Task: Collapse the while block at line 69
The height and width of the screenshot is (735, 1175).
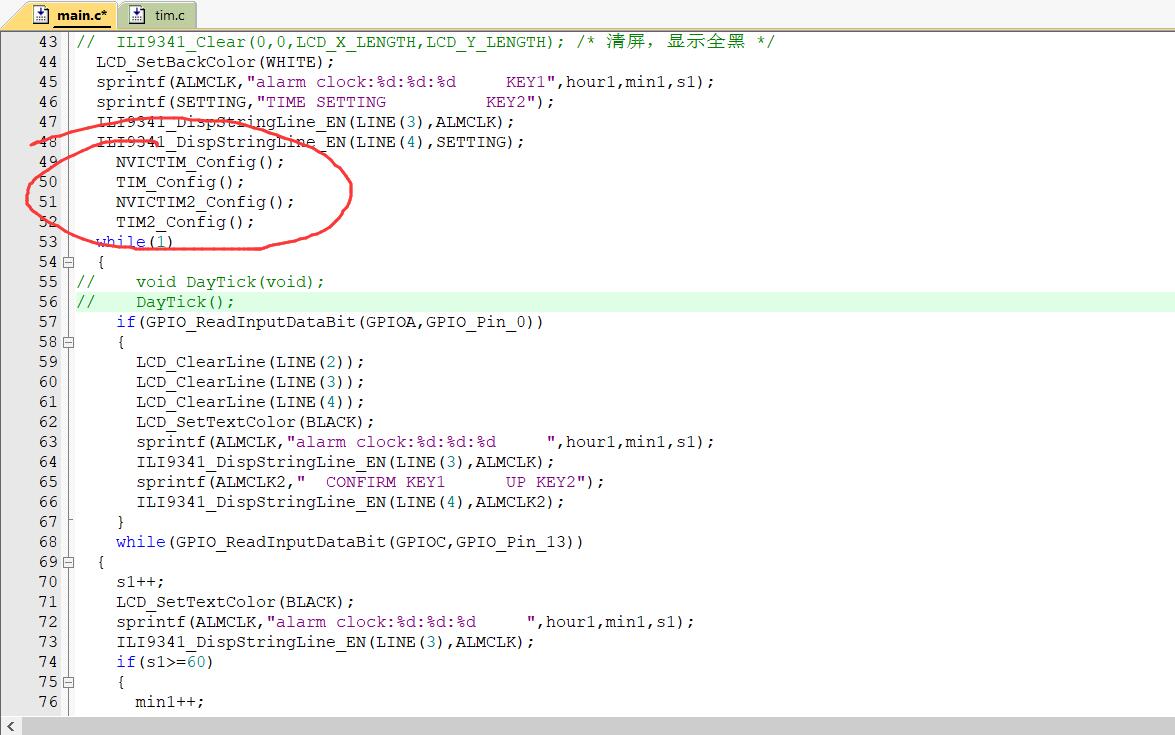Action: click(68, 562)
